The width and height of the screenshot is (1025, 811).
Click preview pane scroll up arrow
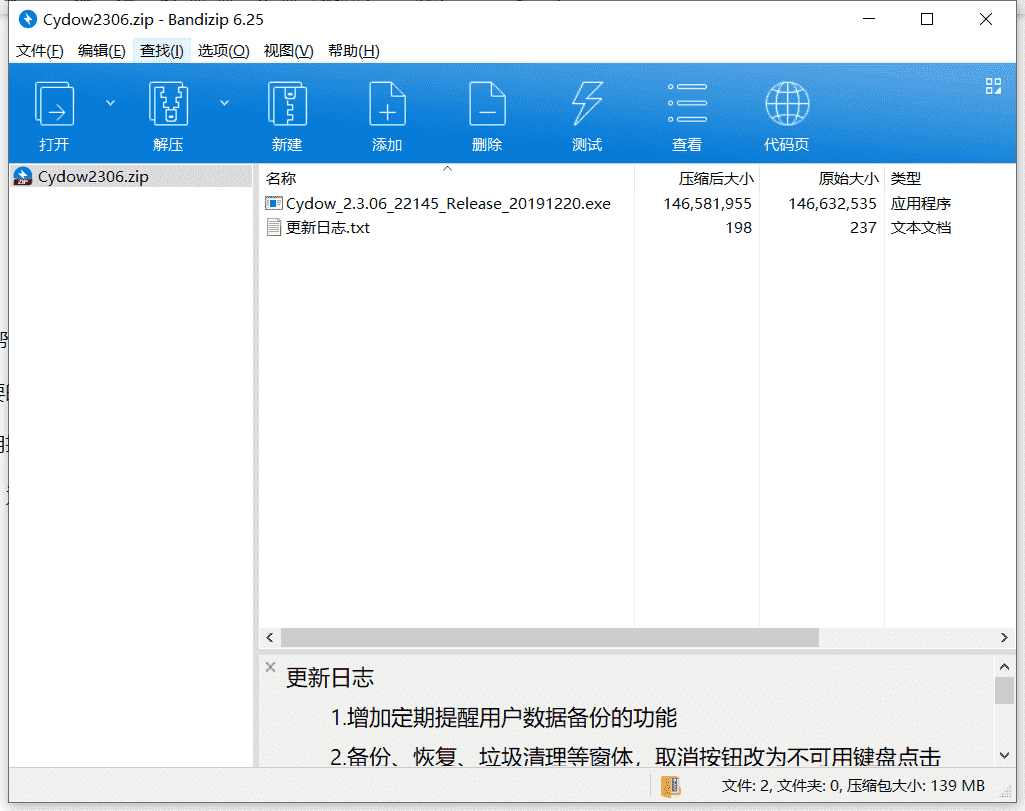(x=1005, y=667)
